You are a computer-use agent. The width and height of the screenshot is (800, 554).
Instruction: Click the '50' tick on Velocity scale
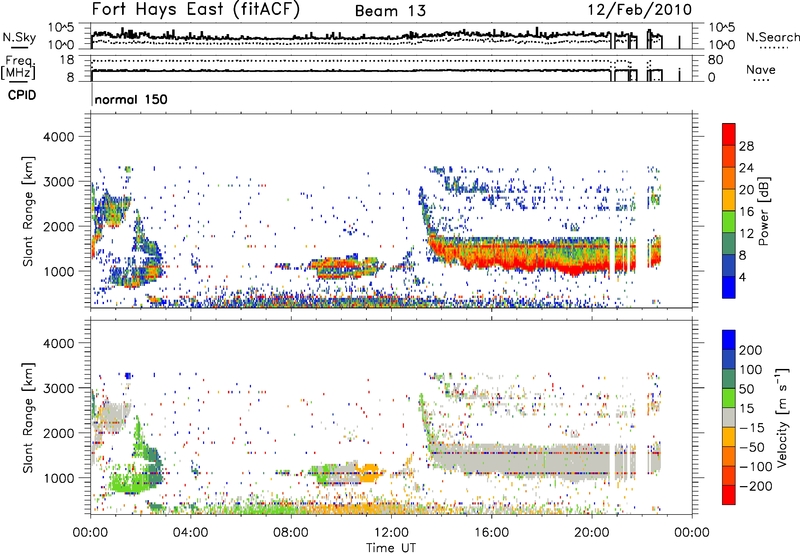(746, 389)
